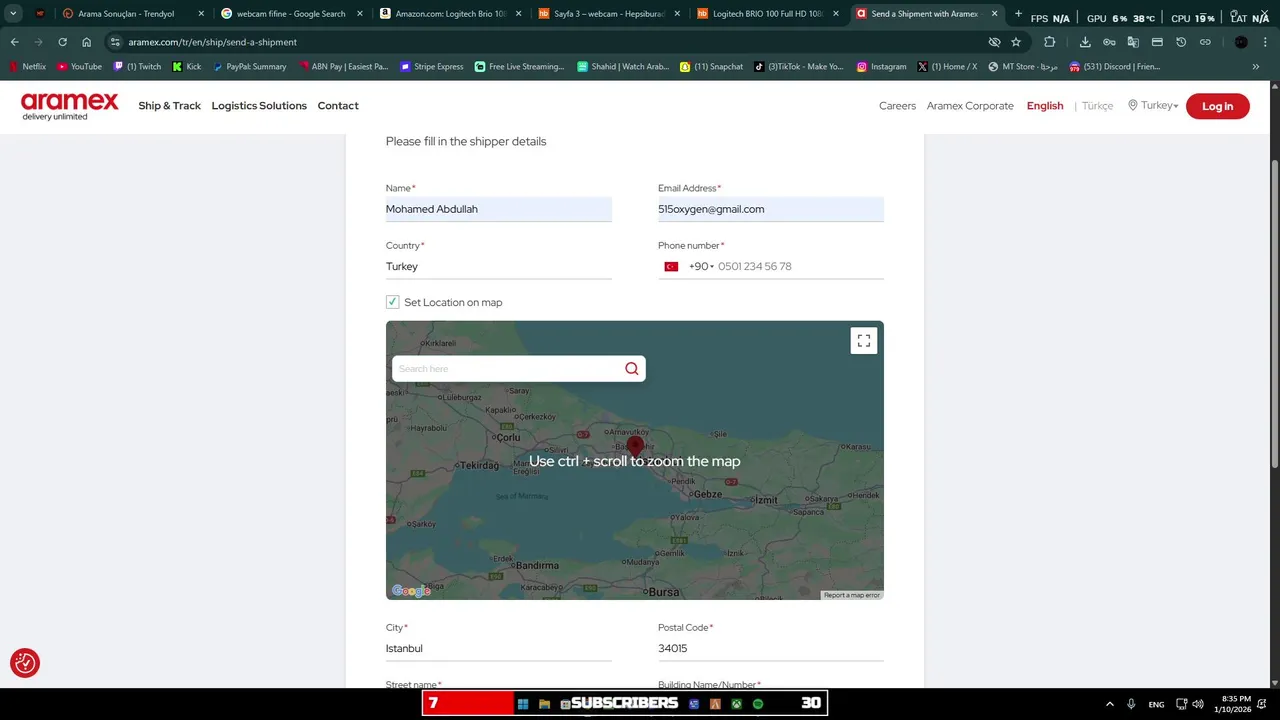Click the Log in button
This screenshot has width=1280, height=720.
[x=1217, y=106]
